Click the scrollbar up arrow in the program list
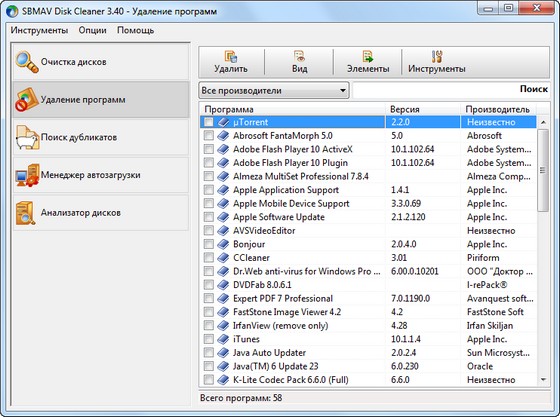560x417 pixels. [x=543, y=122]
